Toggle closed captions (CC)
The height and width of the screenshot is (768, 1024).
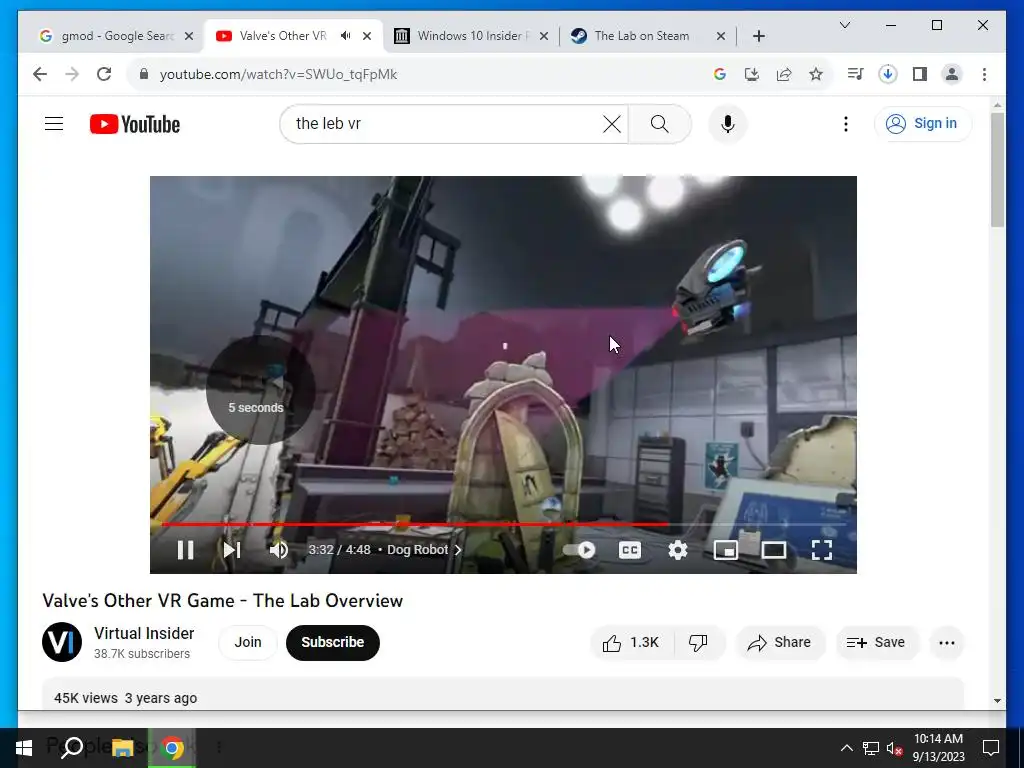[630, 550]
